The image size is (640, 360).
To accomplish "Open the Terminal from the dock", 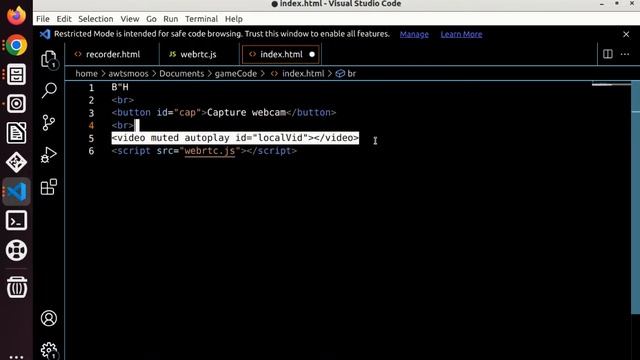I will point(16,221).
